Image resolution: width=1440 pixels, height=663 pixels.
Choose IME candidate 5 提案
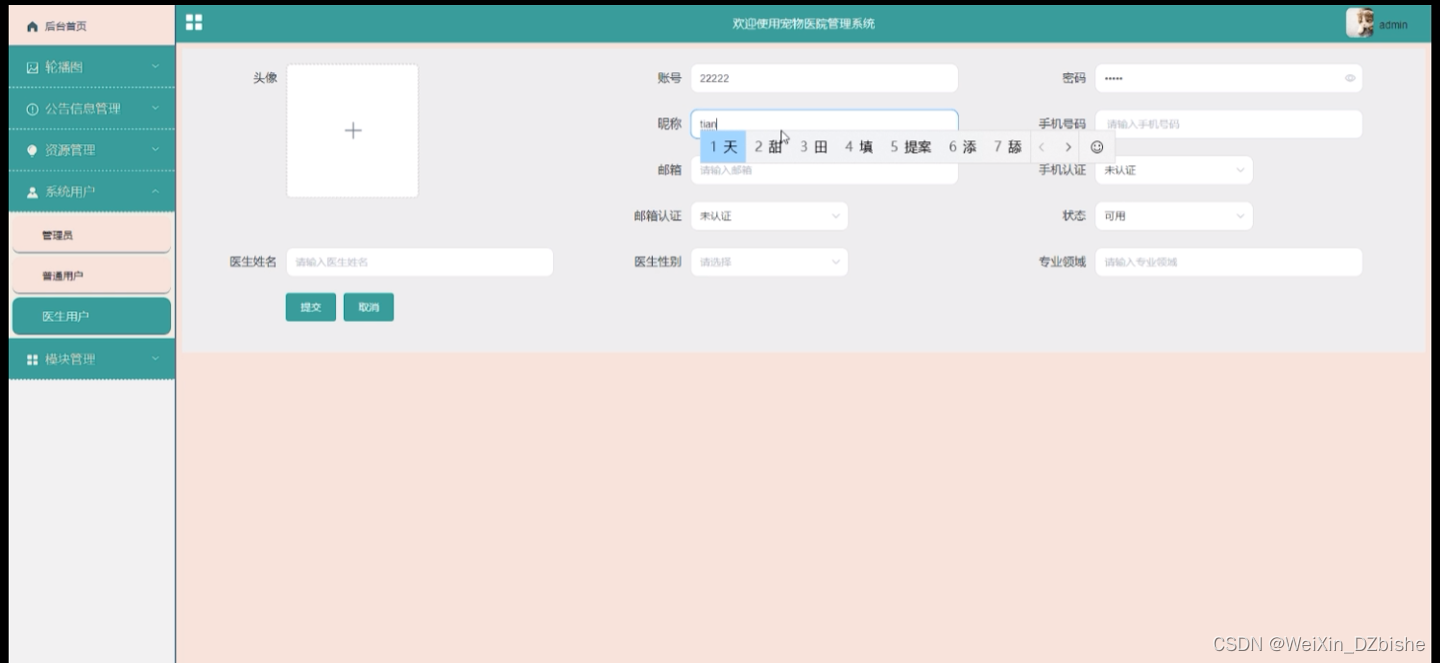coord(911,147)
